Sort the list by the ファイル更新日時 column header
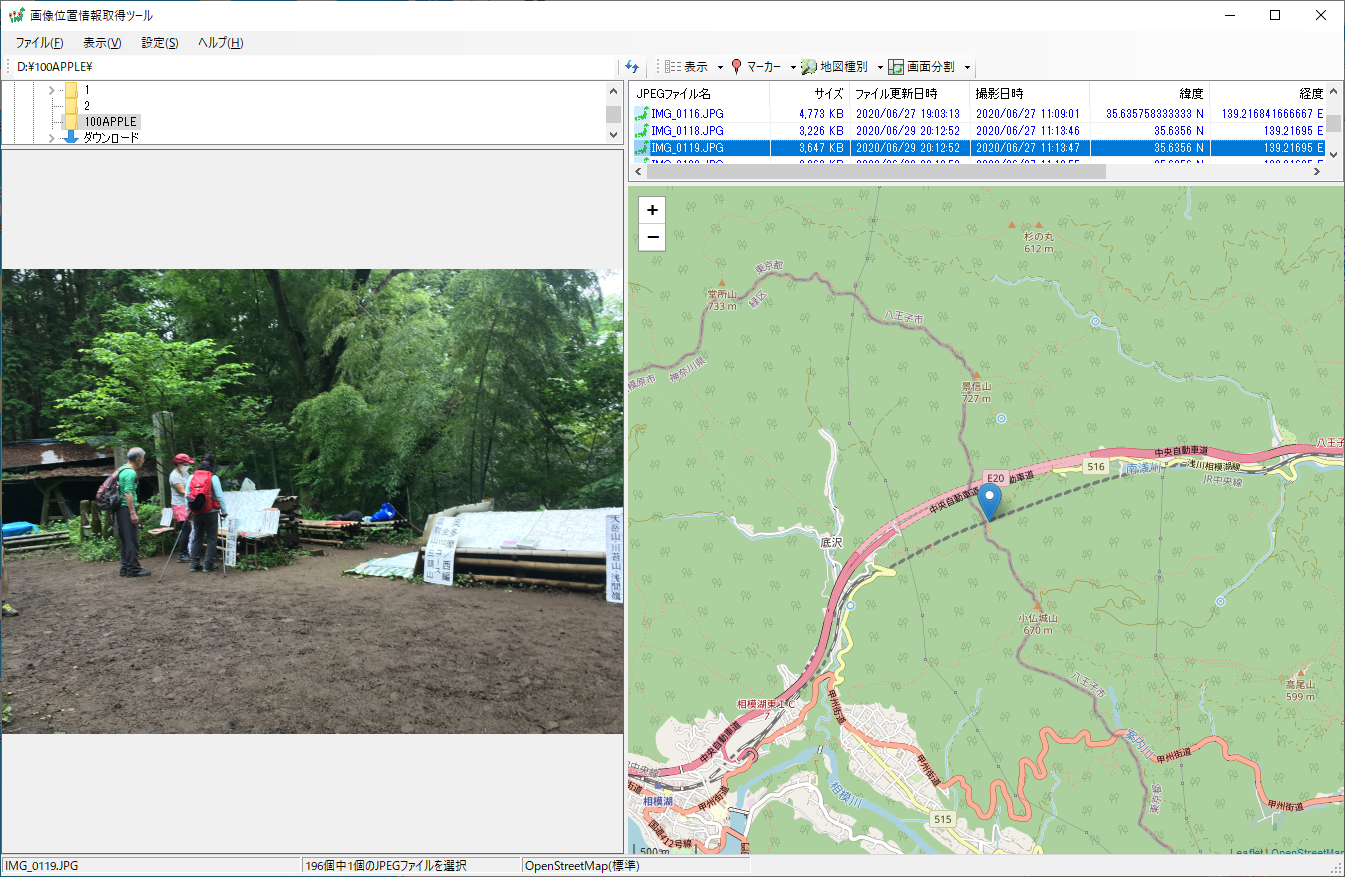Screen dimensions: 1345x877 909,94
